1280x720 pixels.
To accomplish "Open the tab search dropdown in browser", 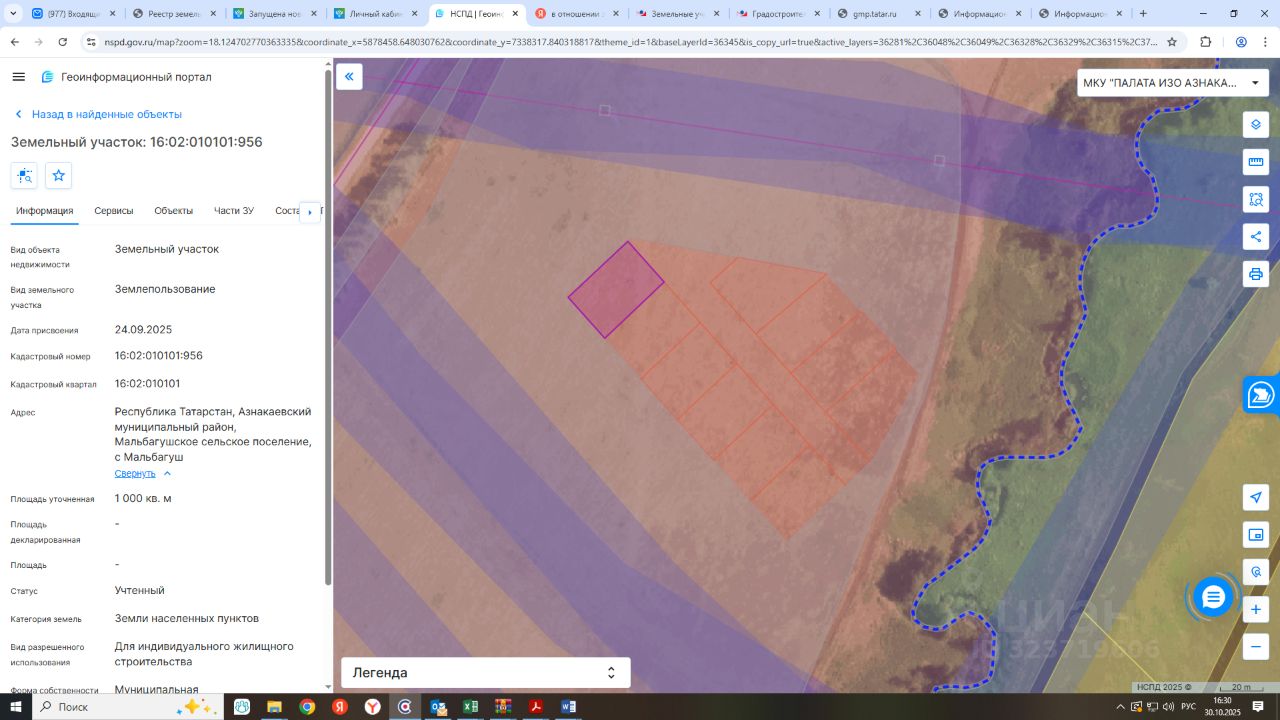I will click(x=13, y=14).
